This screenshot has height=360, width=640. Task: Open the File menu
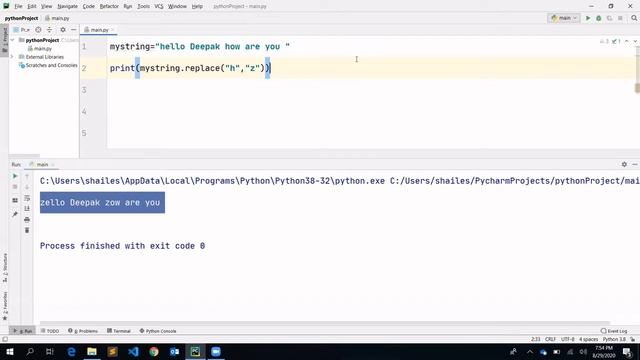coord(18,6)
